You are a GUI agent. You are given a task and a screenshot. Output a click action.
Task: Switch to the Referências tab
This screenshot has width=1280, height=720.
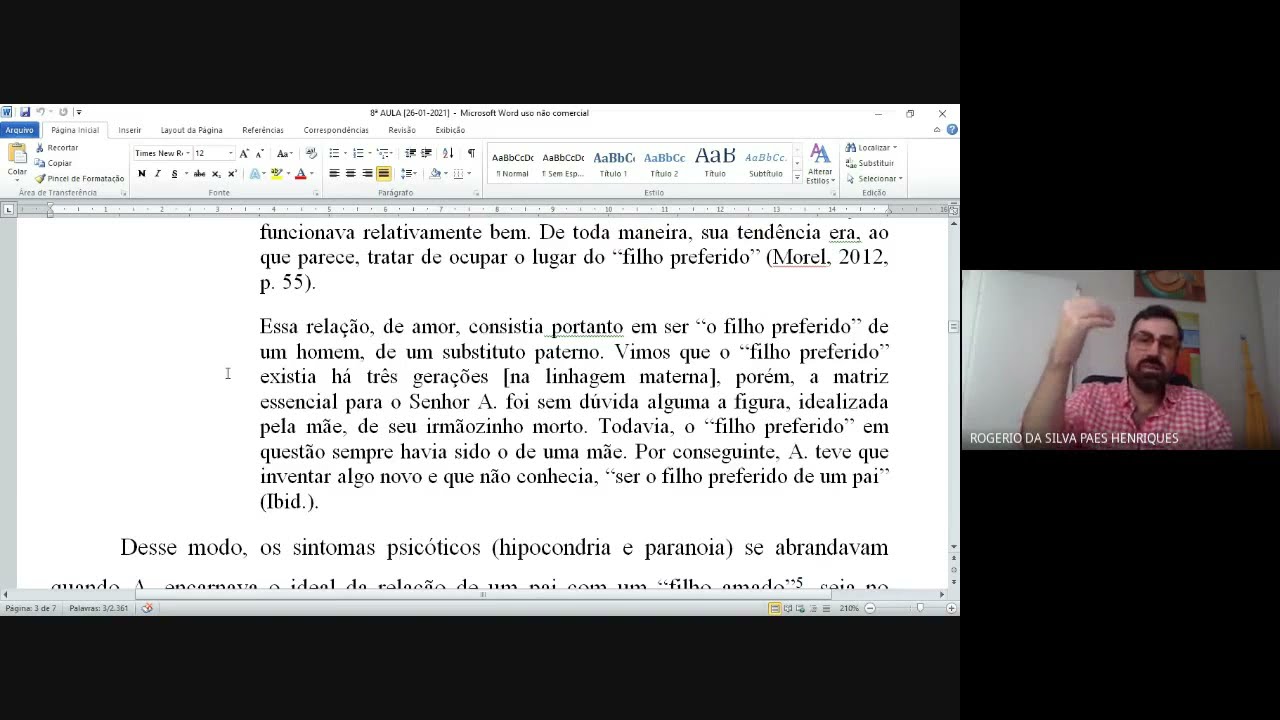click(x=262, y=130)
